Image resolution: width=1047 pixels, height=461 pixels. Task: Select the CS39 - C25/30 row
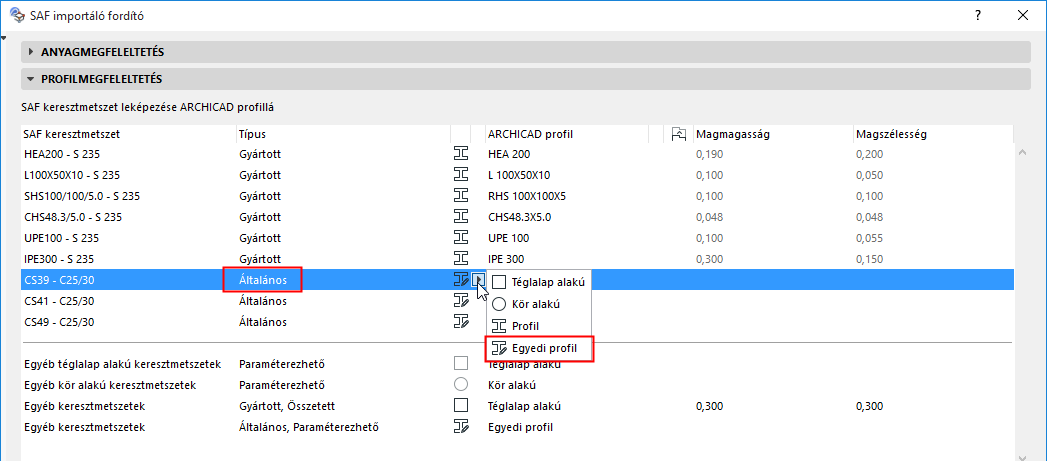pyautogui.click(x=517, y=279)
